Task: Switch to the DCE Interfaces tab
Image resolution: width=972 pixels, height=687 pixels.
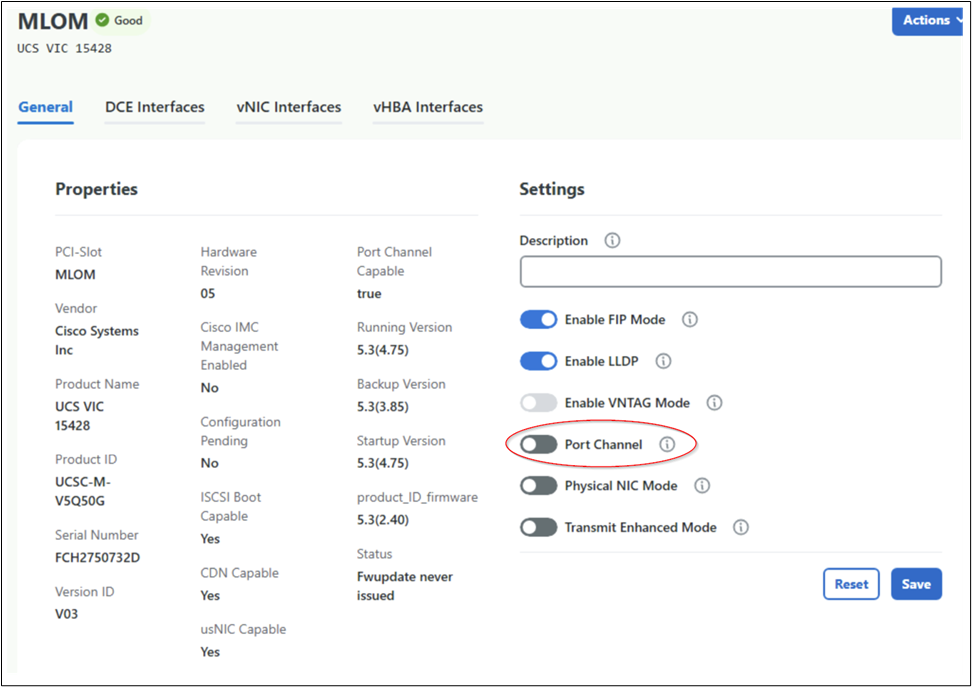Action: point(154,107)
